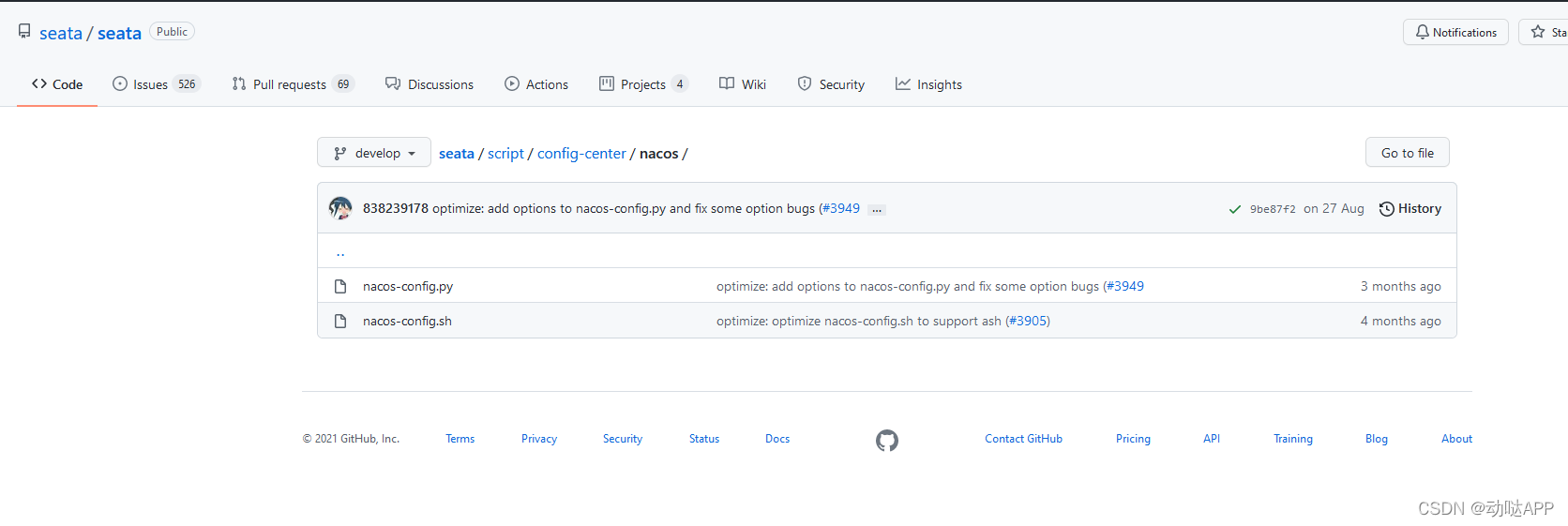Open commit hash 9be87f2
Viewport: 1568px width, 526px height.
[x=1273, y=209]
